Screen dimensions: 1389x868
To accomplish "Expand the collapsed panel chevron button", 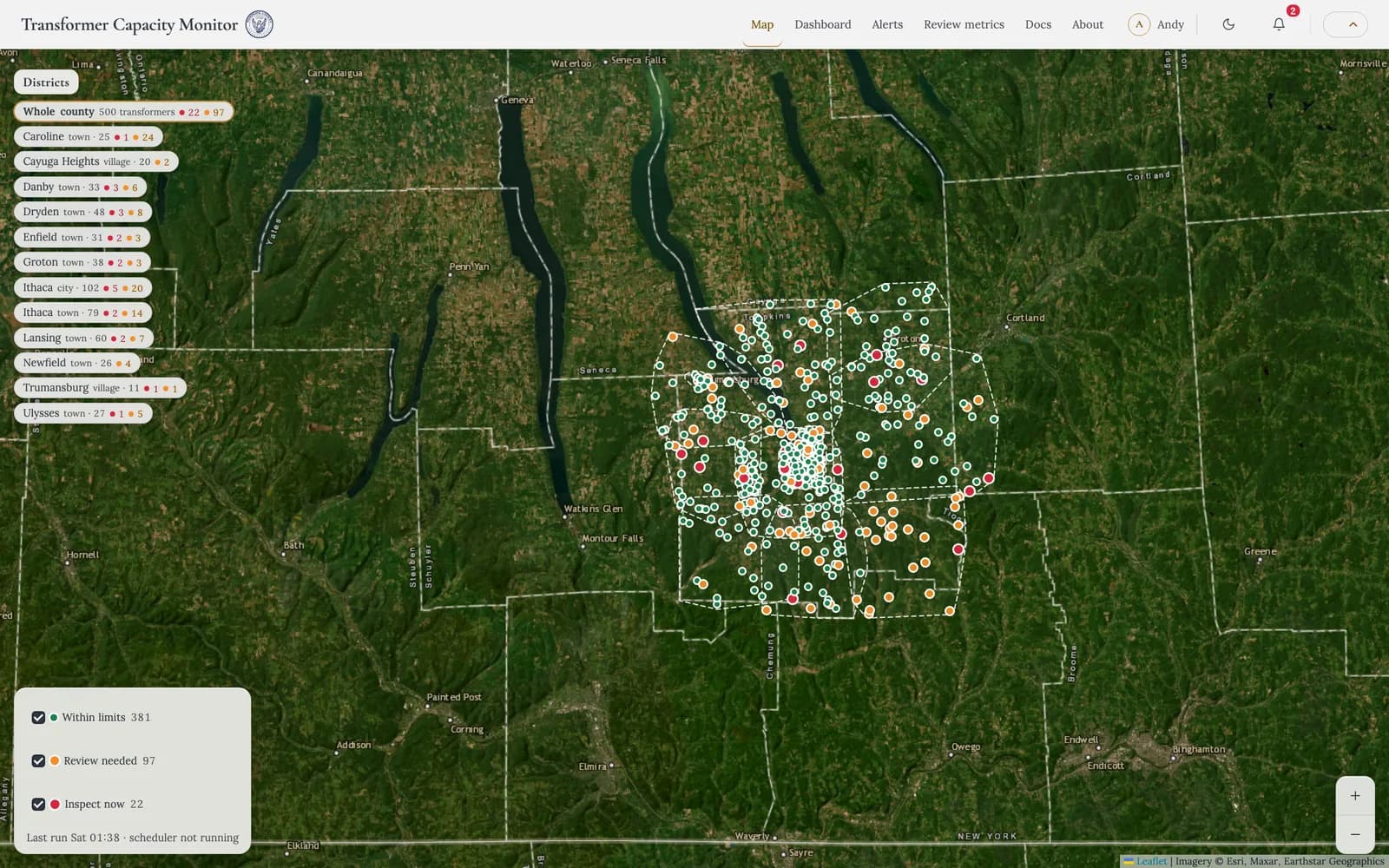I will click(x=1345, y=24).
